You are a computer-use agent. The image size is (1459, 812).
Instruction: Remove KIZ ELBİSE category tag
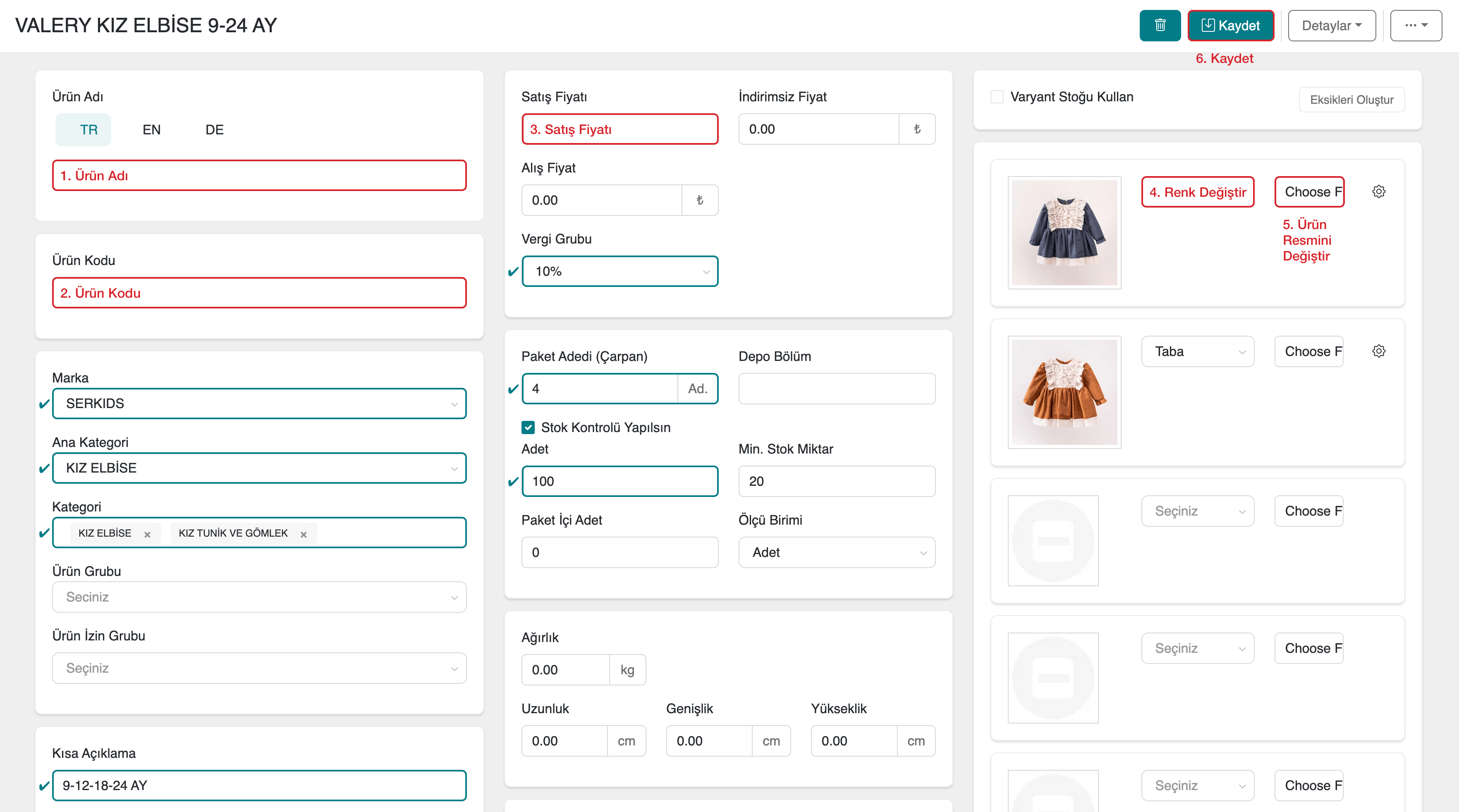click(147, 534)
